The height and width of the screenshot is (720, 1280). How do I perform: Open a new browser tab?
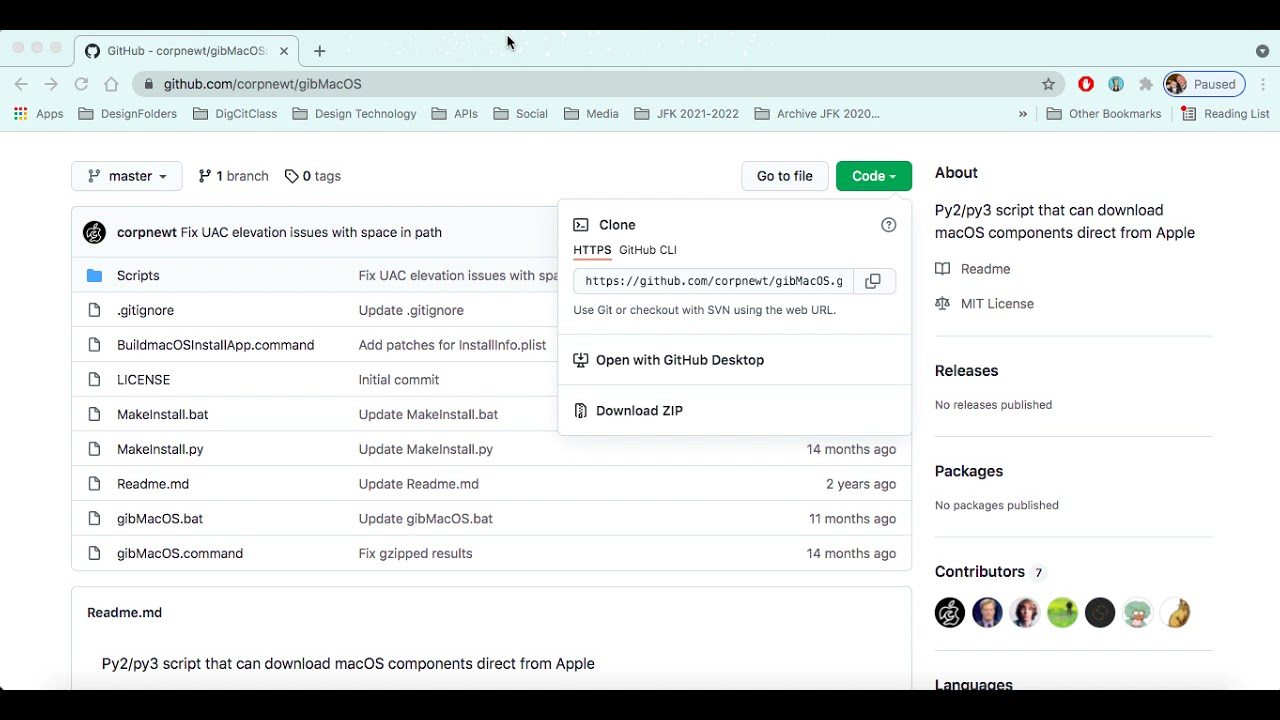(319, 51)
